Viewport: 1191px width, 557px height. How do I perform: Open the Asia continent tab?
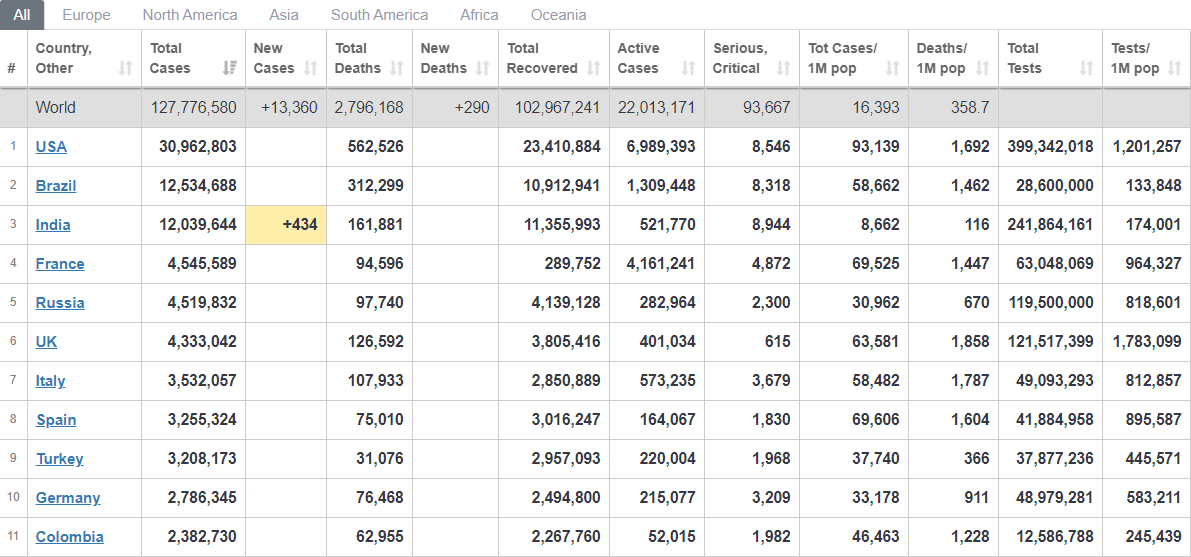click(284, 15)
